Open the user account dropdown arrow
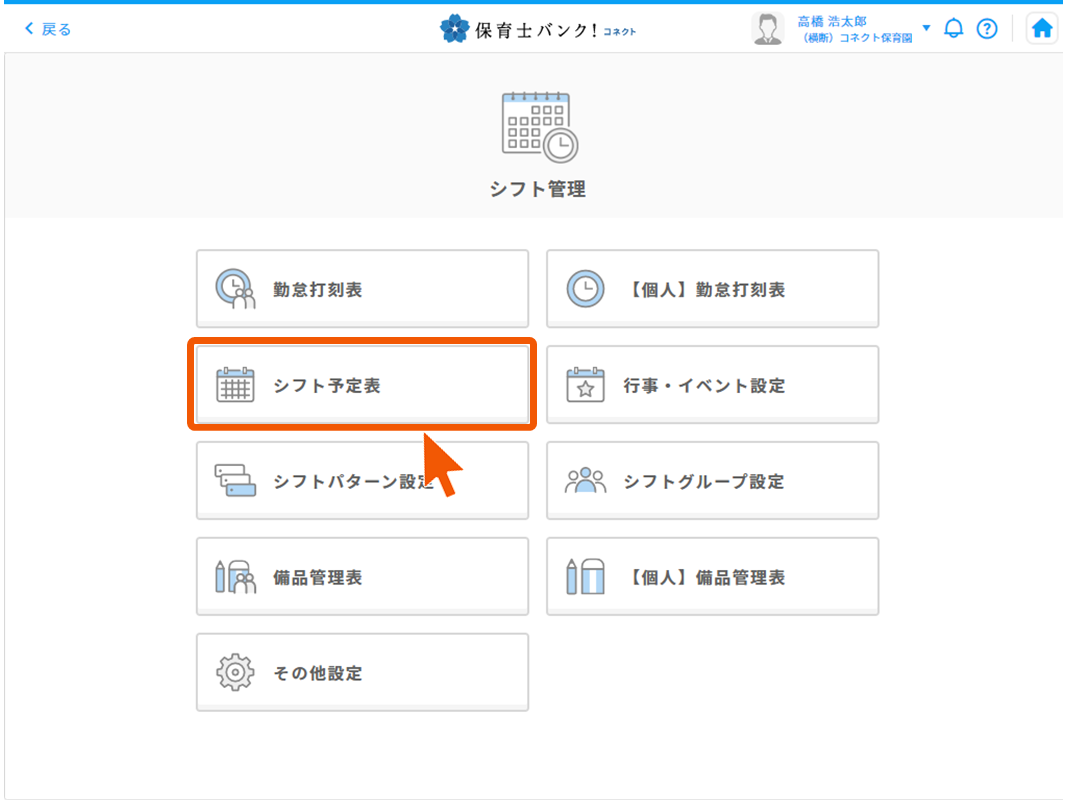 928,28
